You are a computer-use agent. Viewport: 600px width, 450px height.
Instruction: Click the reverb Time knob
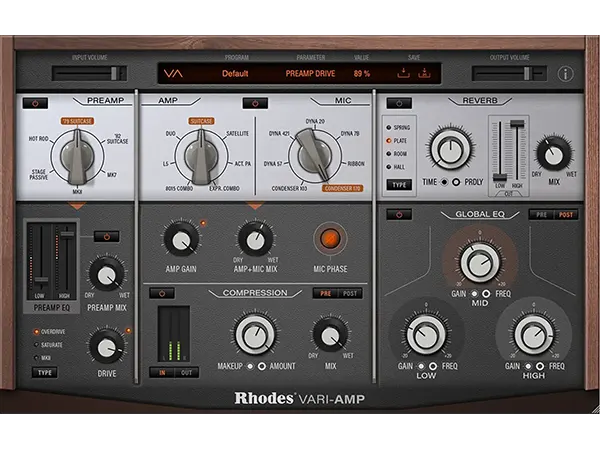coord(450,149)
